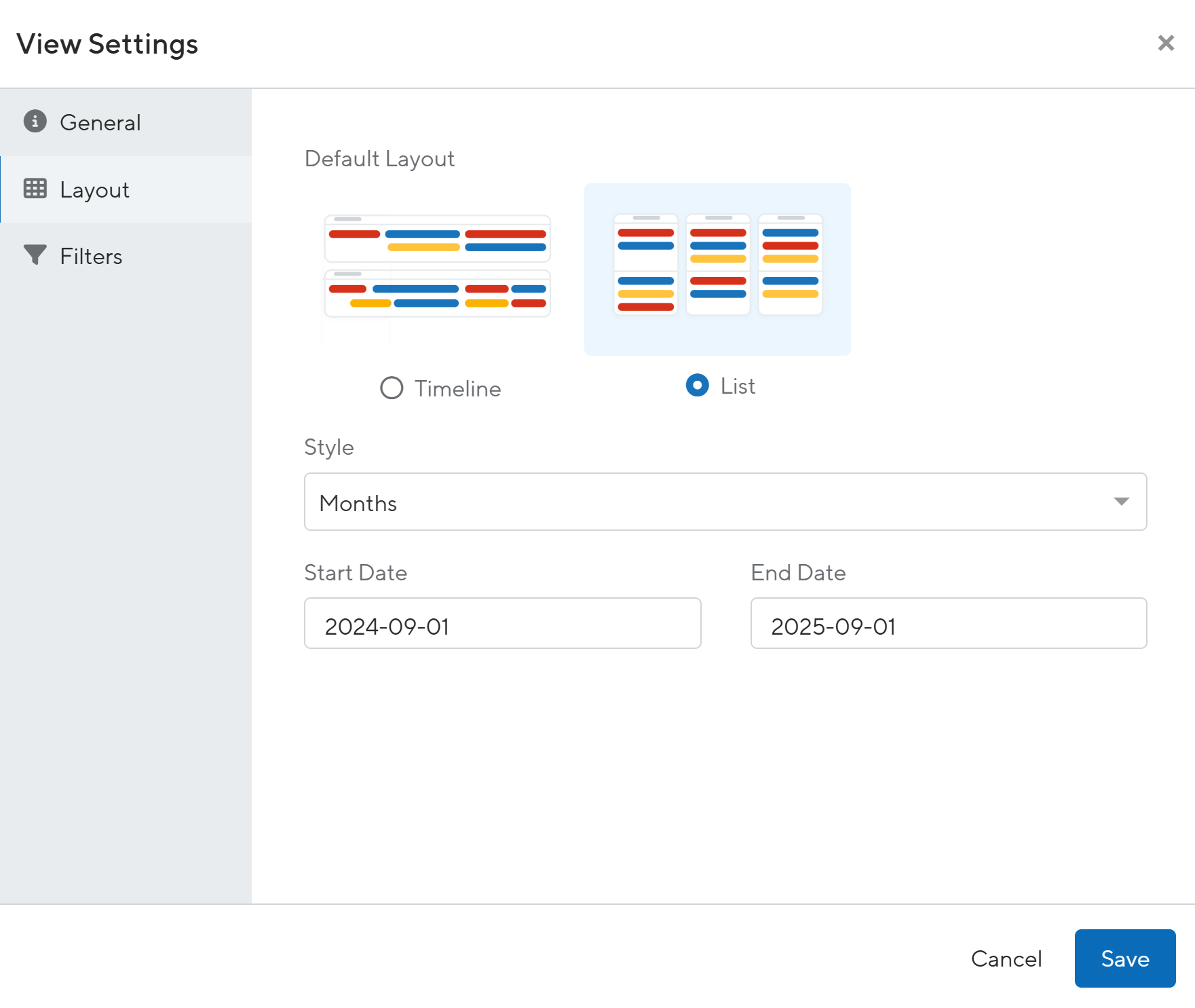Click the Timeline label text
1195x1008 pixels.
(x=458, y=388)
